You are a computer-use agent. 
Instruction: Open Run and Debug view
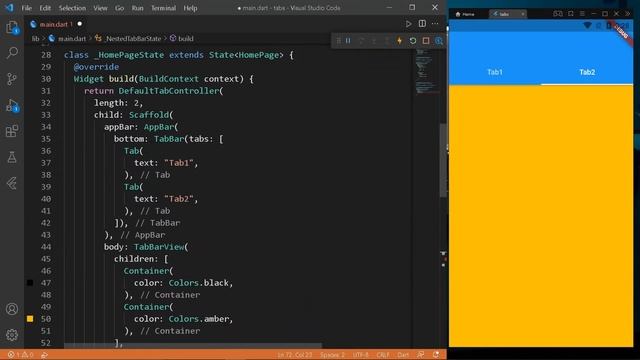[12, 105]
